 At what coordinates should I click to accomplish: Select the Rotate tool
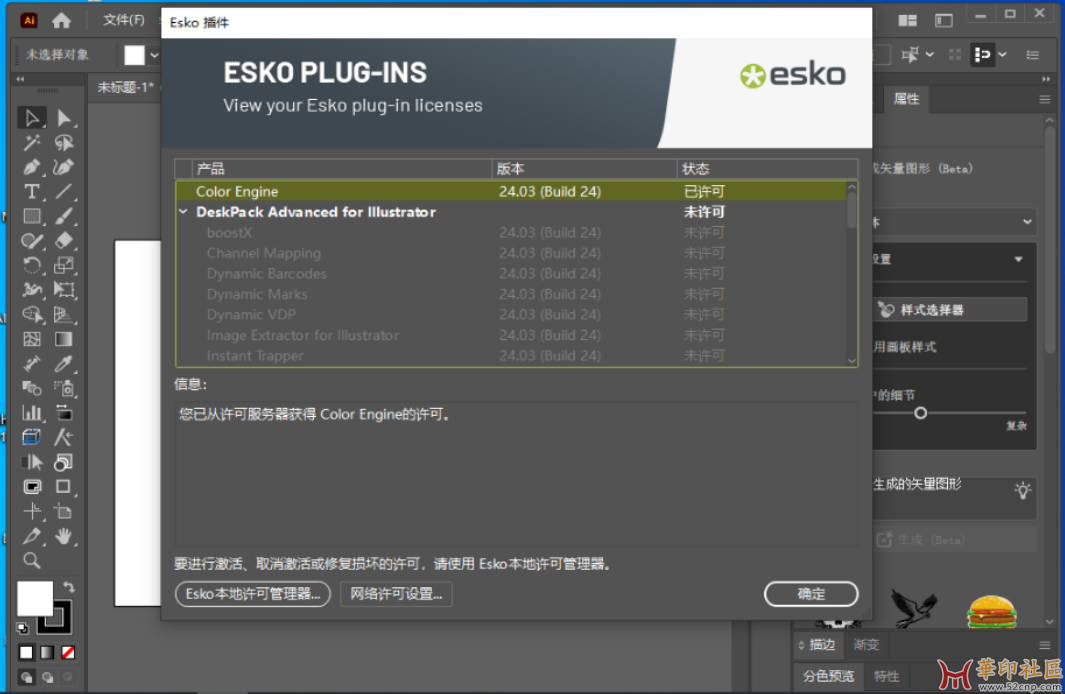coord(31,266)
